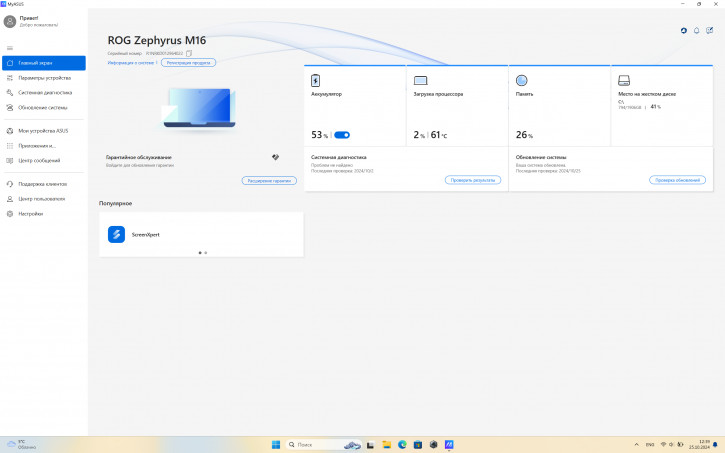This screenshot has width=725, height=453.
Task: Click the Аккумулятор battery icon
Action: [315, 80]
